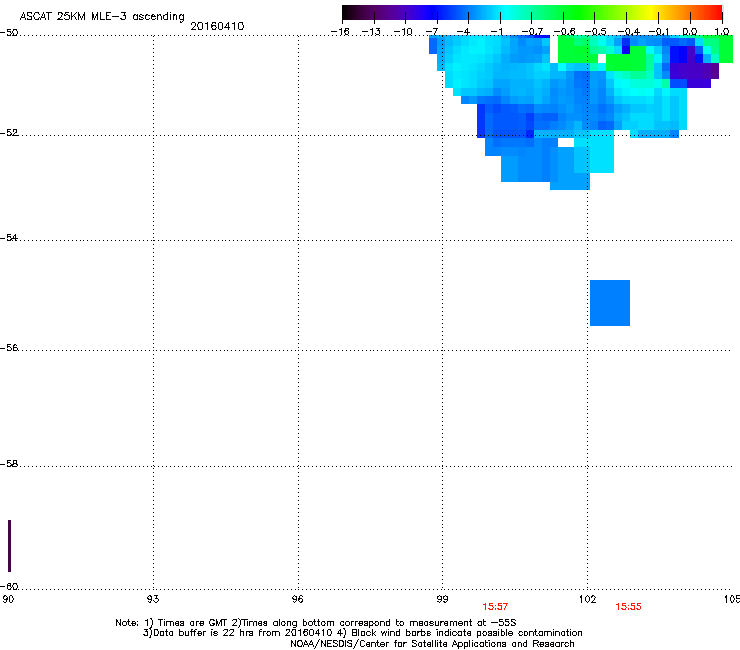Click the title 'ASCAT 25KM MLE-3 ascending'

[102, 16]
